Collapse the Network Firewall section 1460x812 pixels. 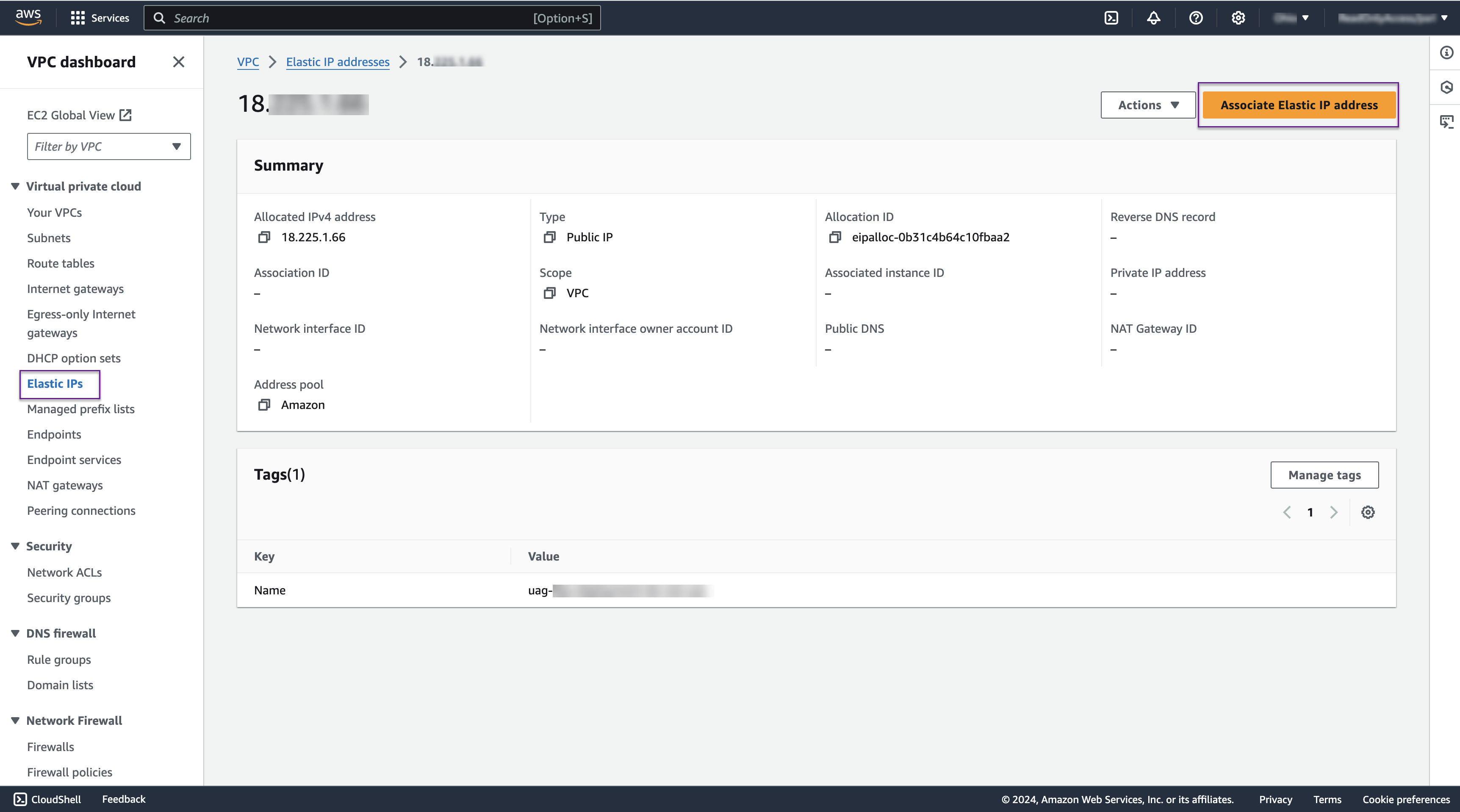(x=15, y=721)
